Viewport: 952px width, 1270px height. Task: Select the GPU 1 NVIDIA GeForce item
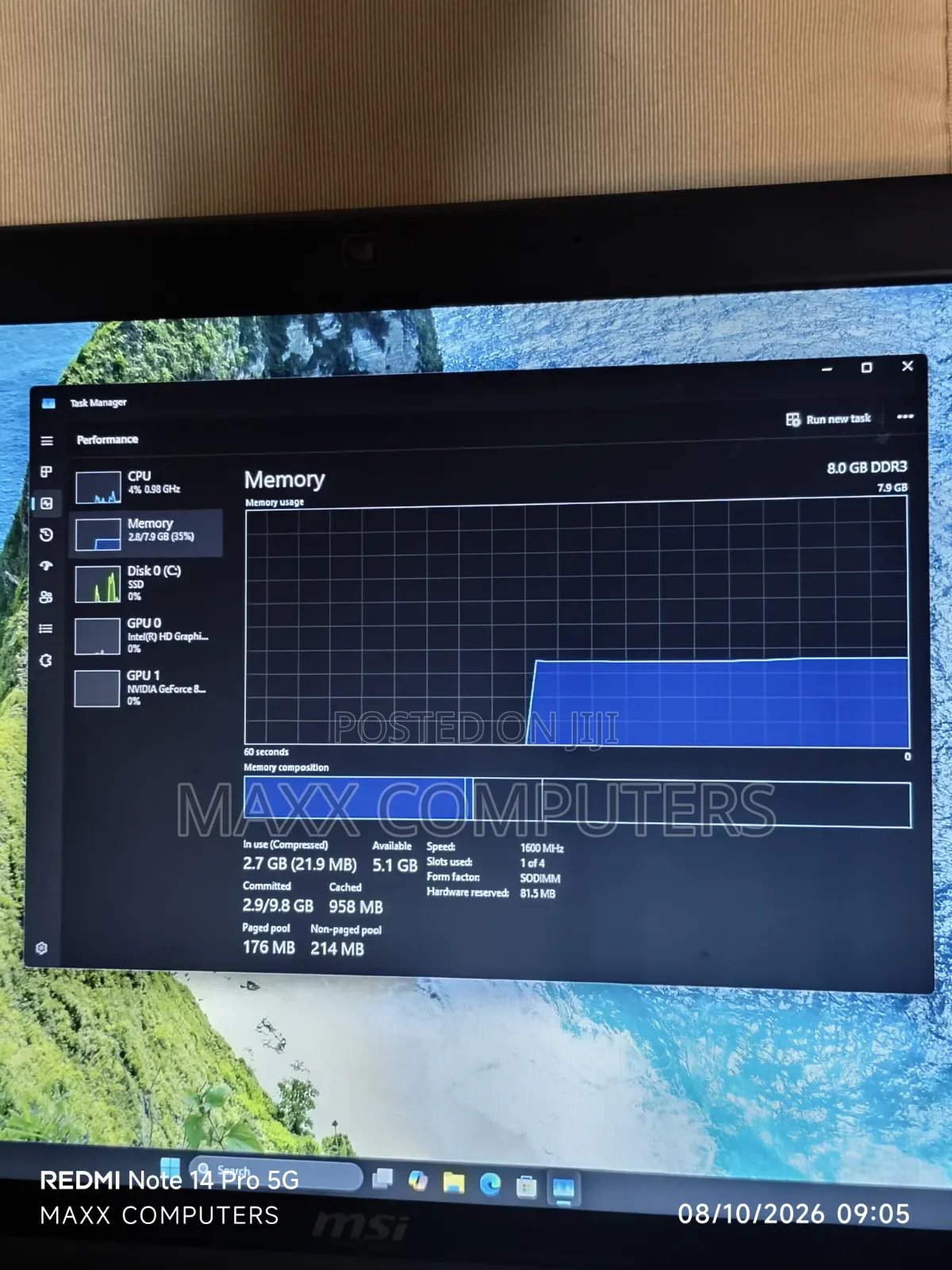pos(147,688)
